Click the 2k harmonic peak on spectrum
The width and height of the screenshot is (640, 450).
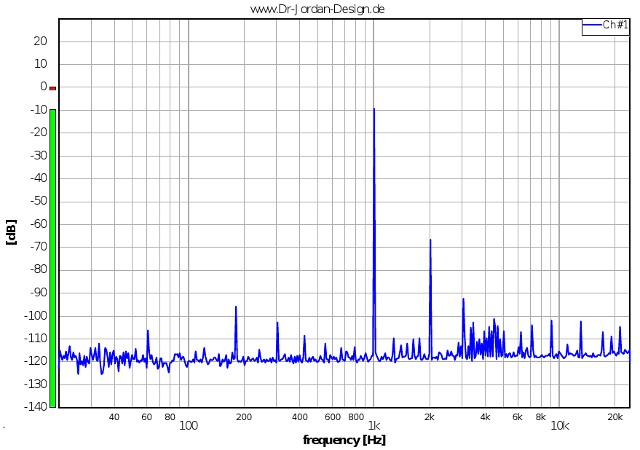(430, 240)
